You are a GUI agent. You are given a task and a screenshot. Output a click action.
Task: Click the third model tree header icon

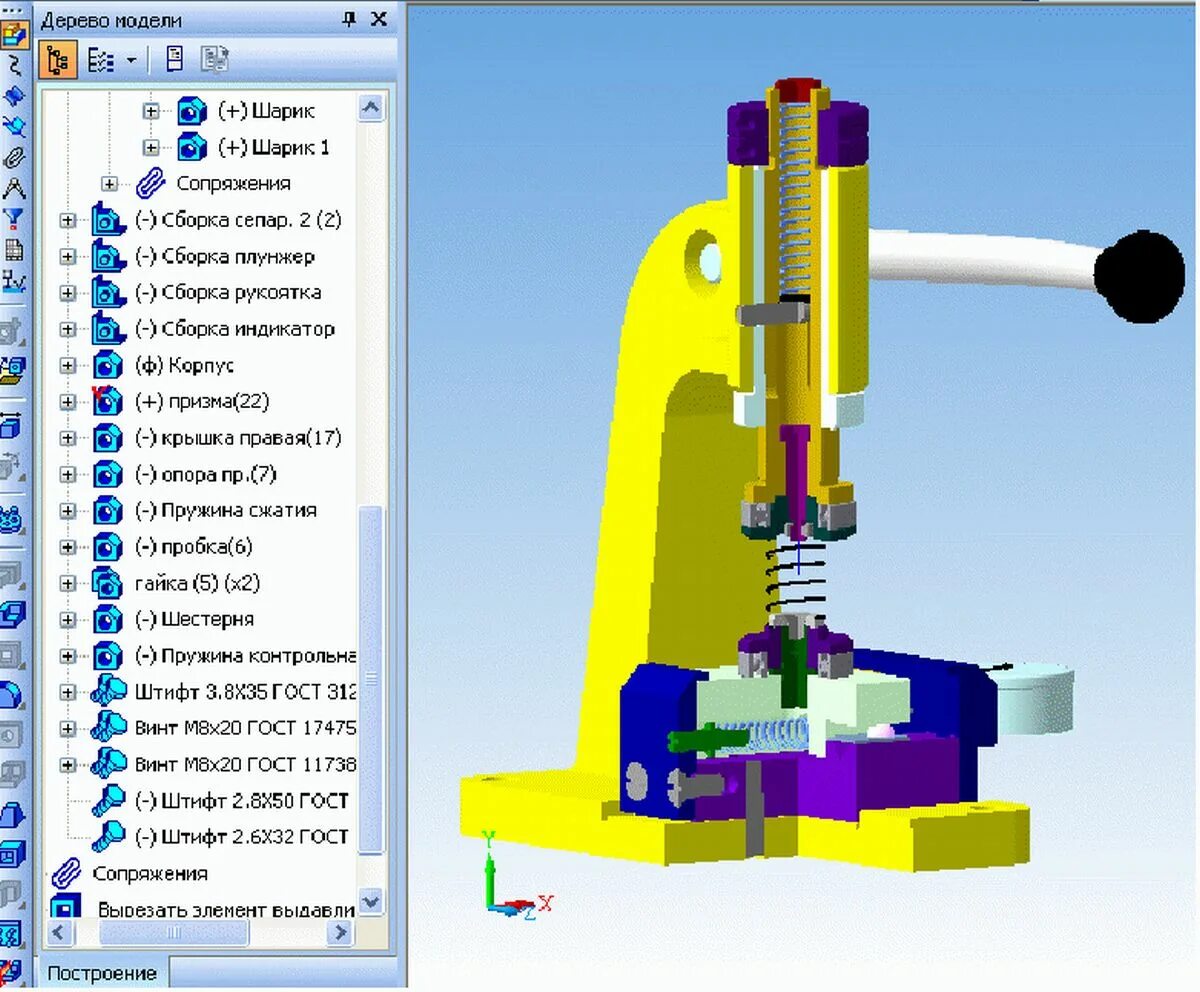pyautogui.click(x=175, y=61)
